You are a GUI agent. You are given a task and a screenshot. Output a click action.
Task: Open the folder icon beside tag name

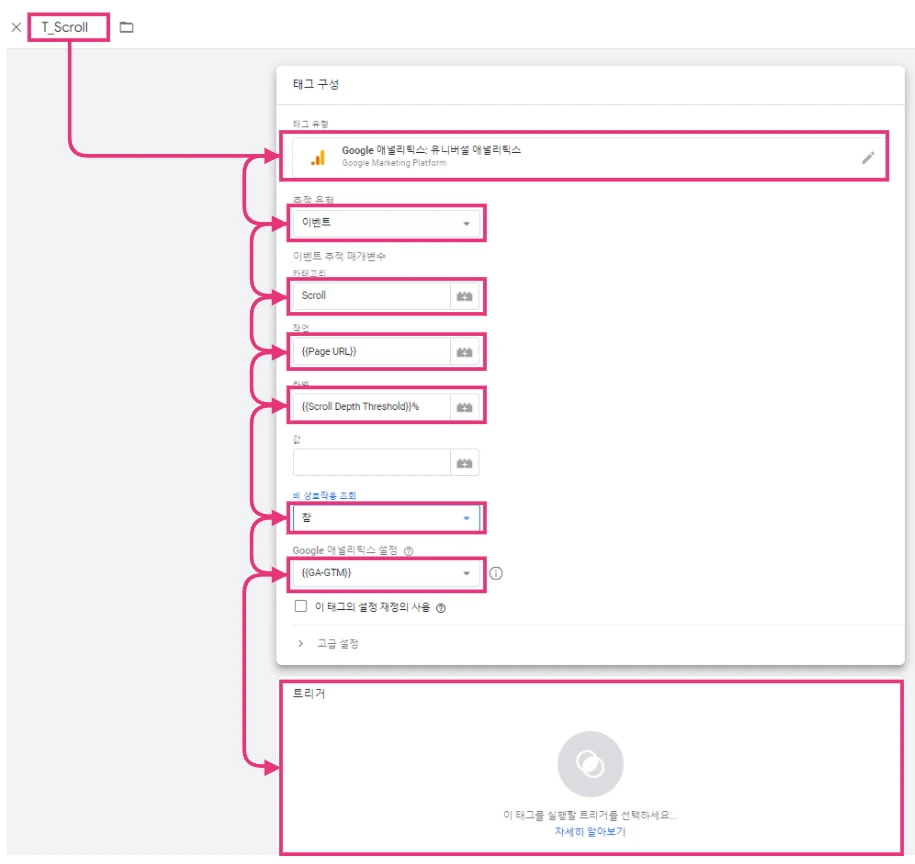pyautogui.click(x=126, y=27)
